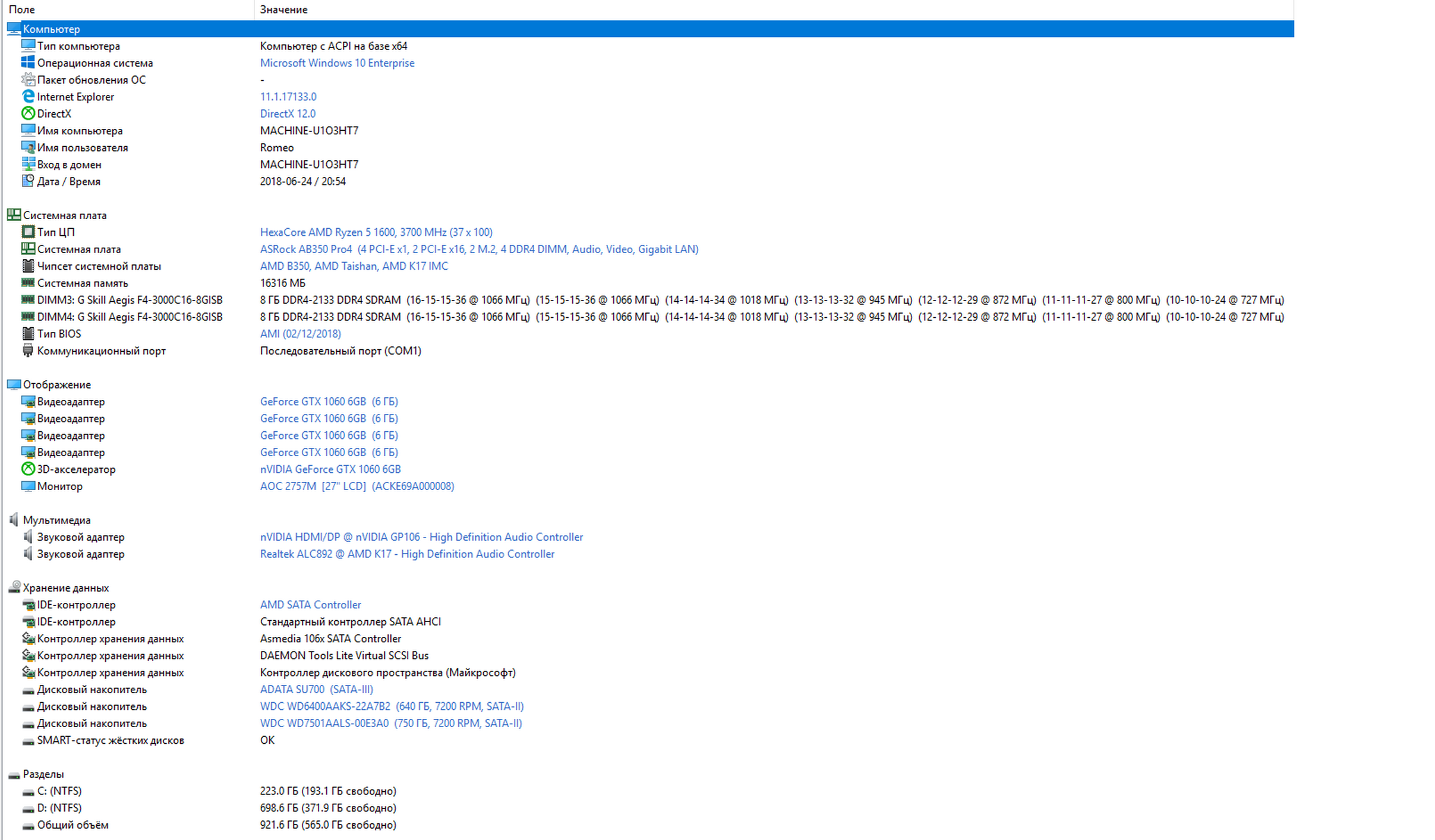Click the 3D-акселератор icon

28,469
